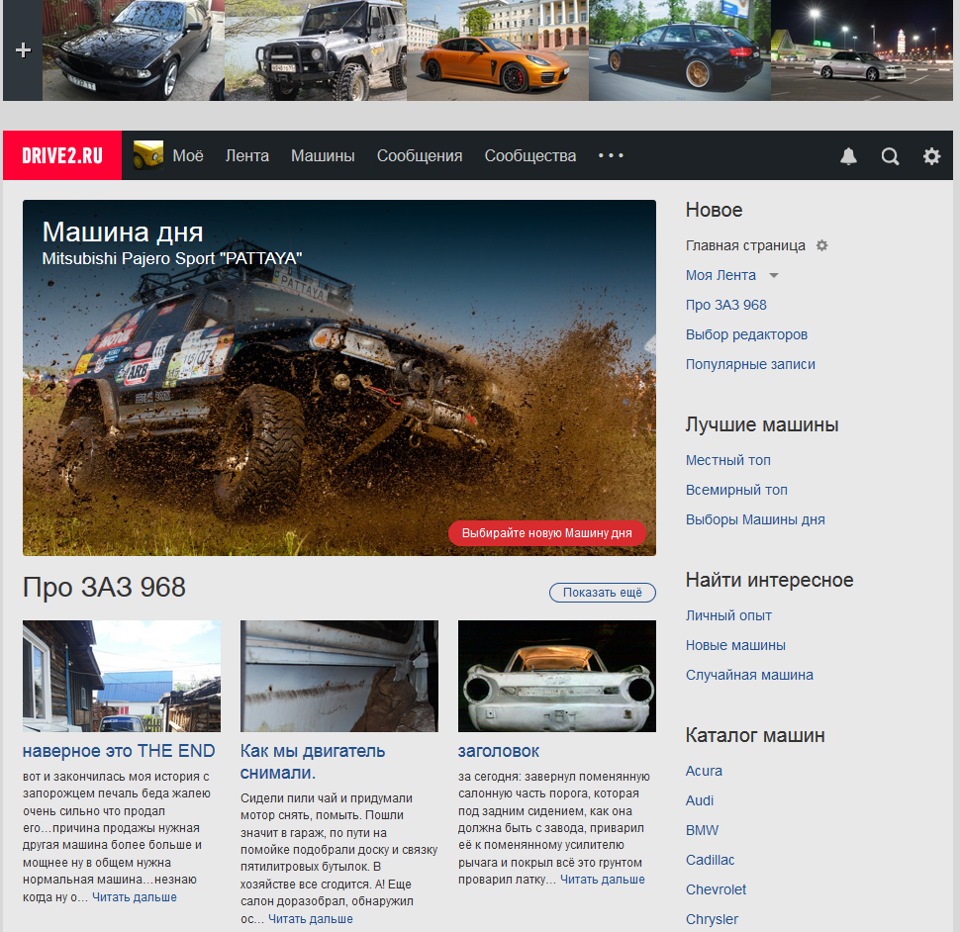Open the three-dots more menu
Image resolution: width=960 pixels, height=932 pixels.
coord(610,156)
